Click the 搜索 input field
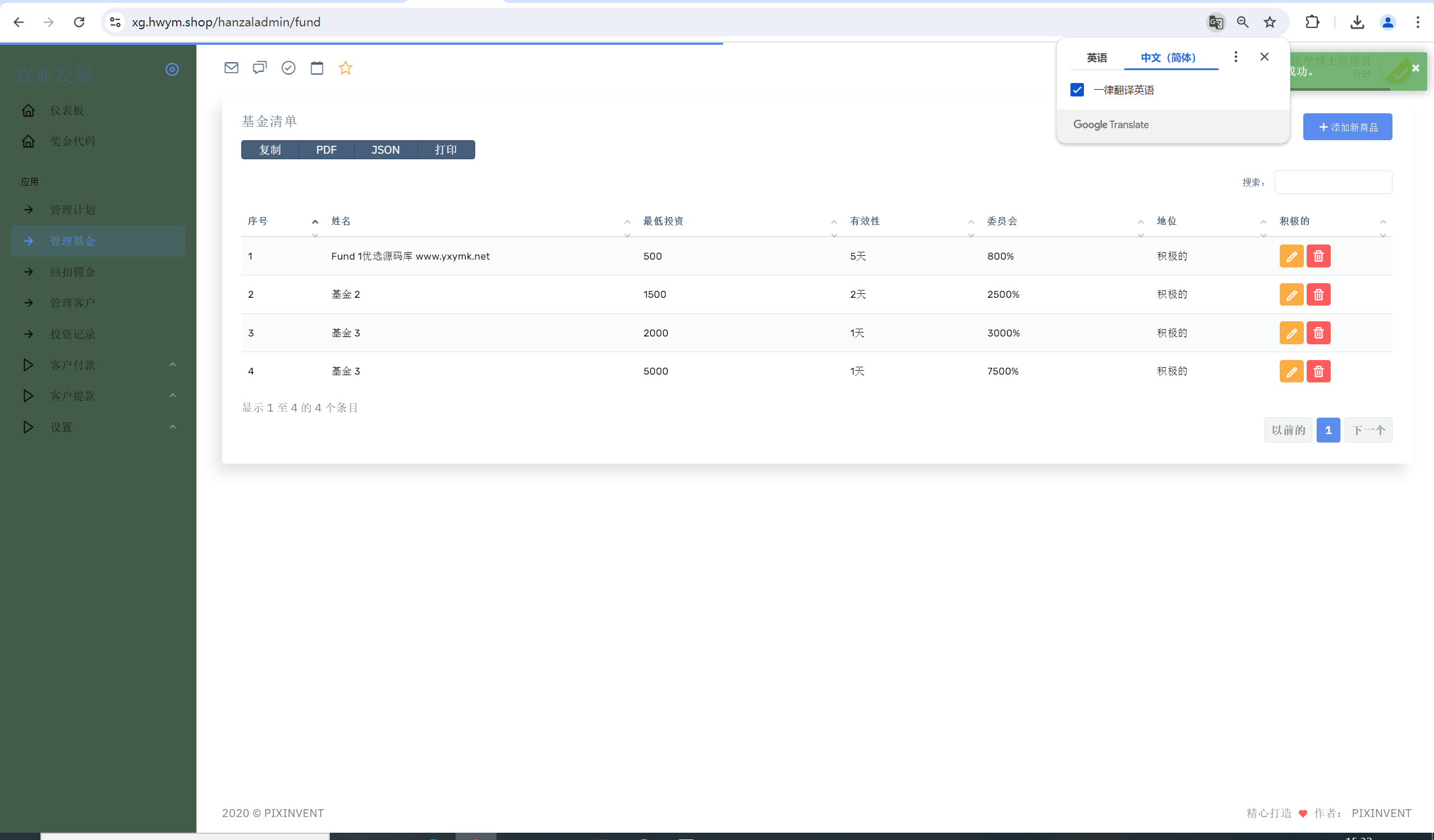The image size is (1434, 840). tap(1333, 183)
